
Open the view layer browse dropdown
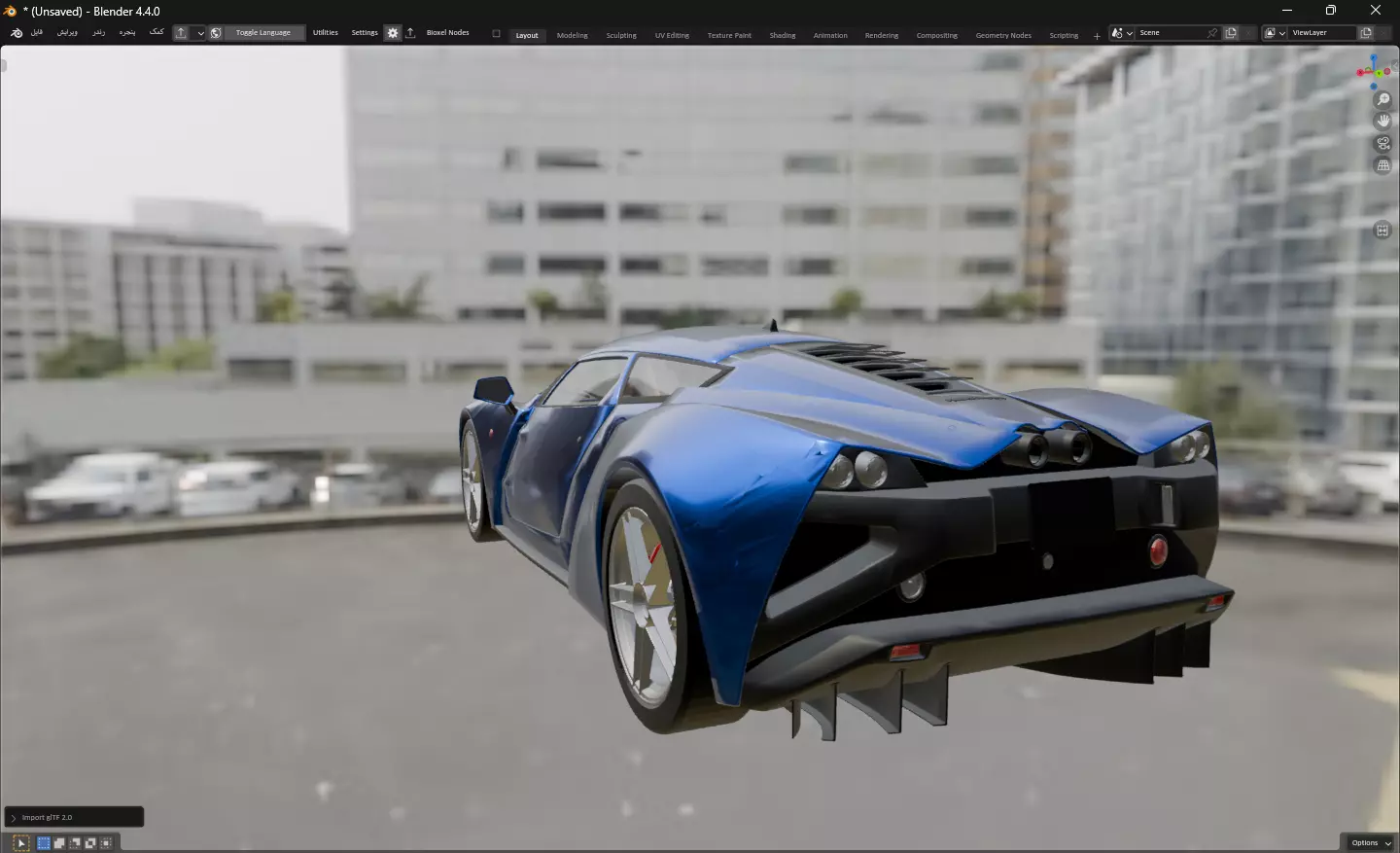coord(1275,33)
